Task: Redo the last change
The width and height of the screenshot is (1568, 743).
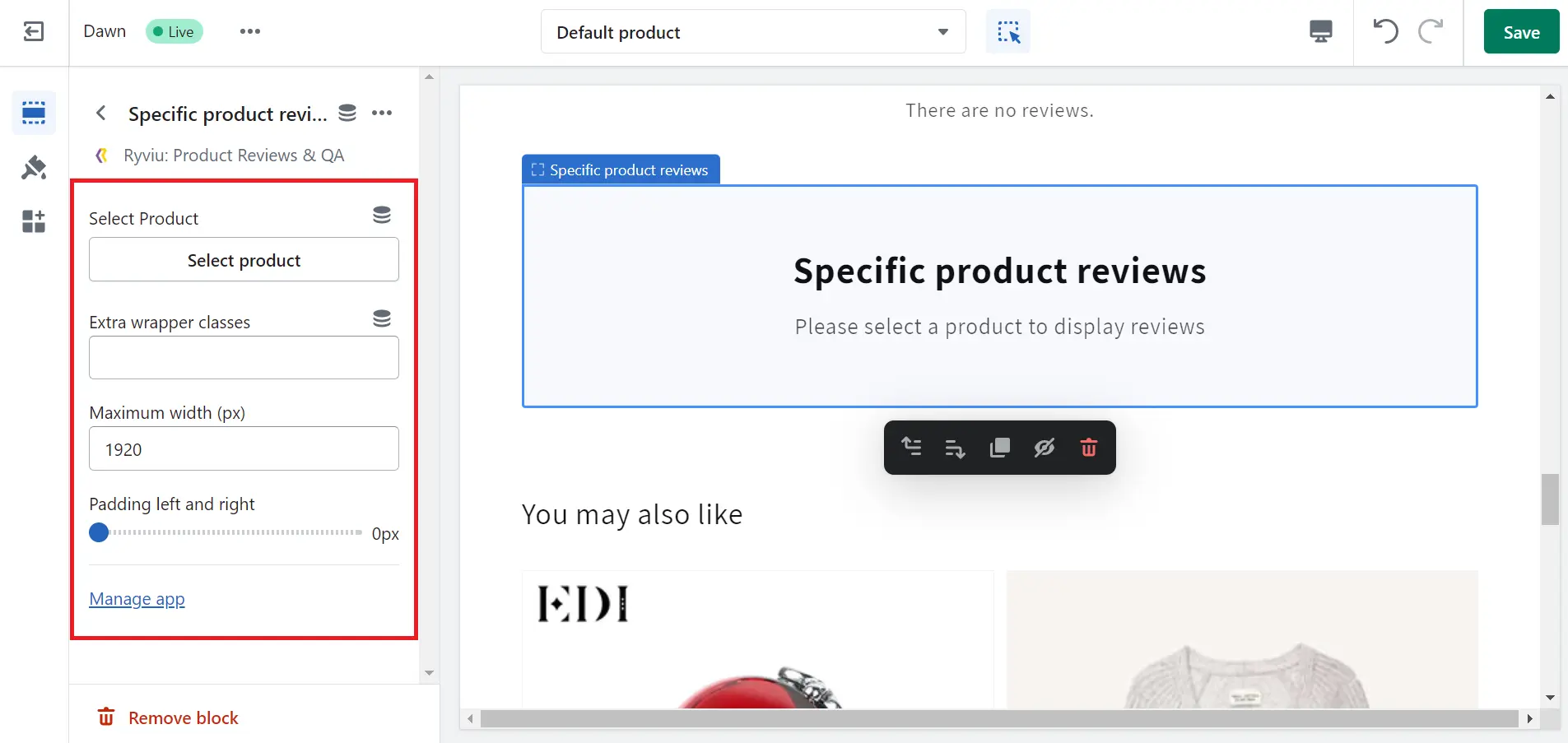Action: click(1431, 31)
